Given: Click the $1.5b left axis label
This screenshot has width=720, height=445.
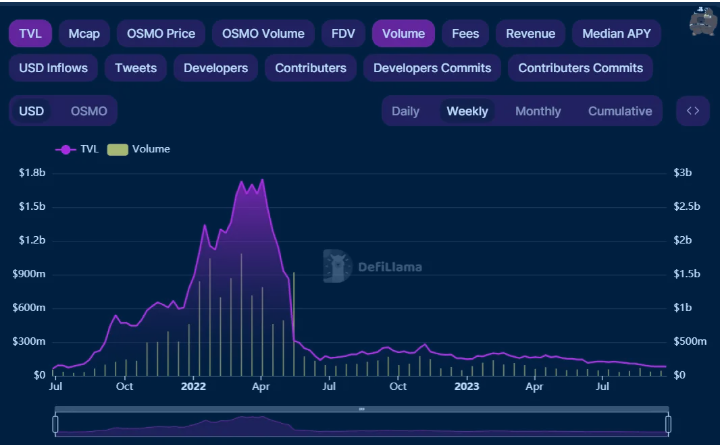Looking at the screenshot, I should [32, 207].
